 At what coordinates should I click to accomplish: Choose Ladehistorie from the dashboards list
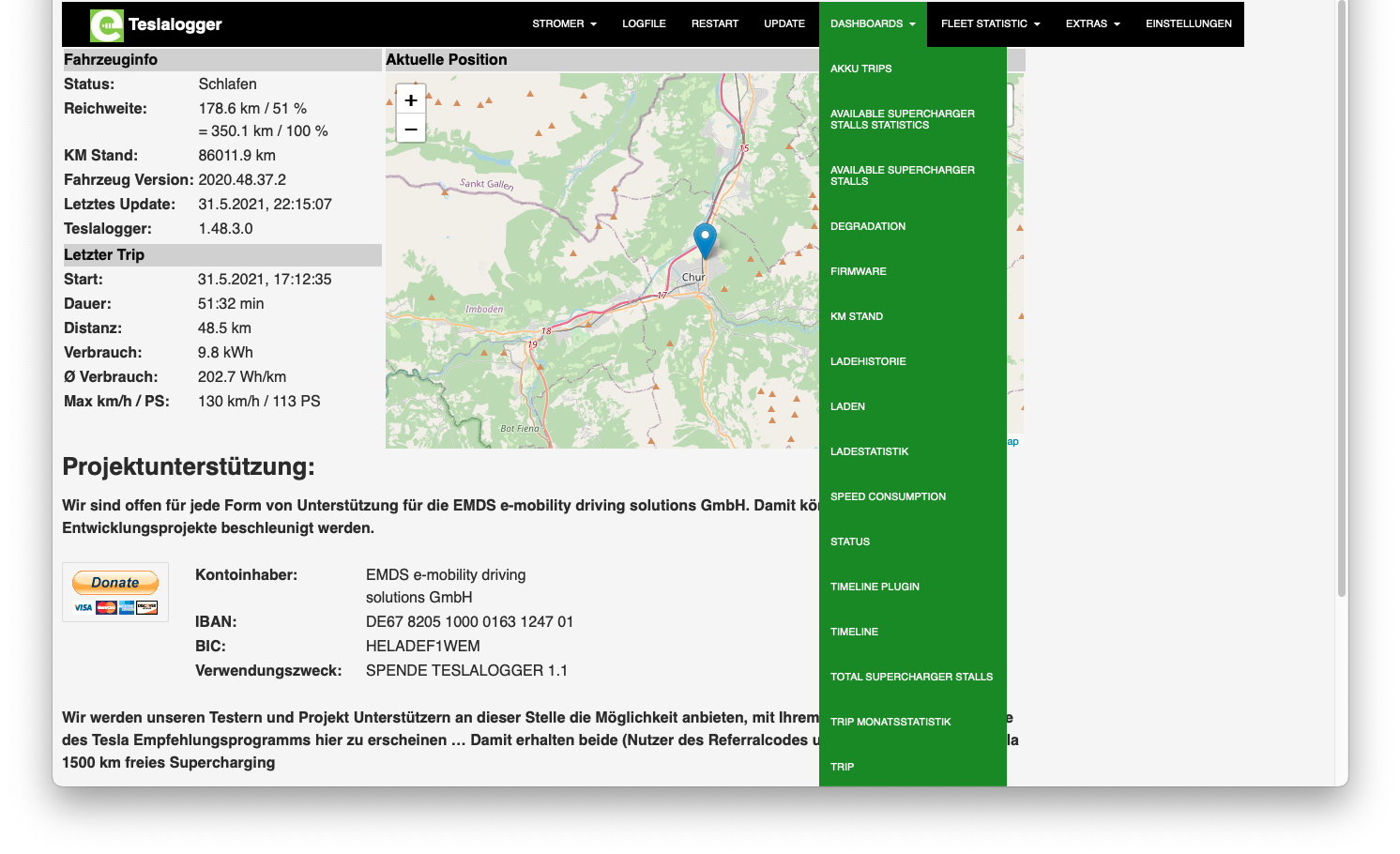click(x=867, y=361)
